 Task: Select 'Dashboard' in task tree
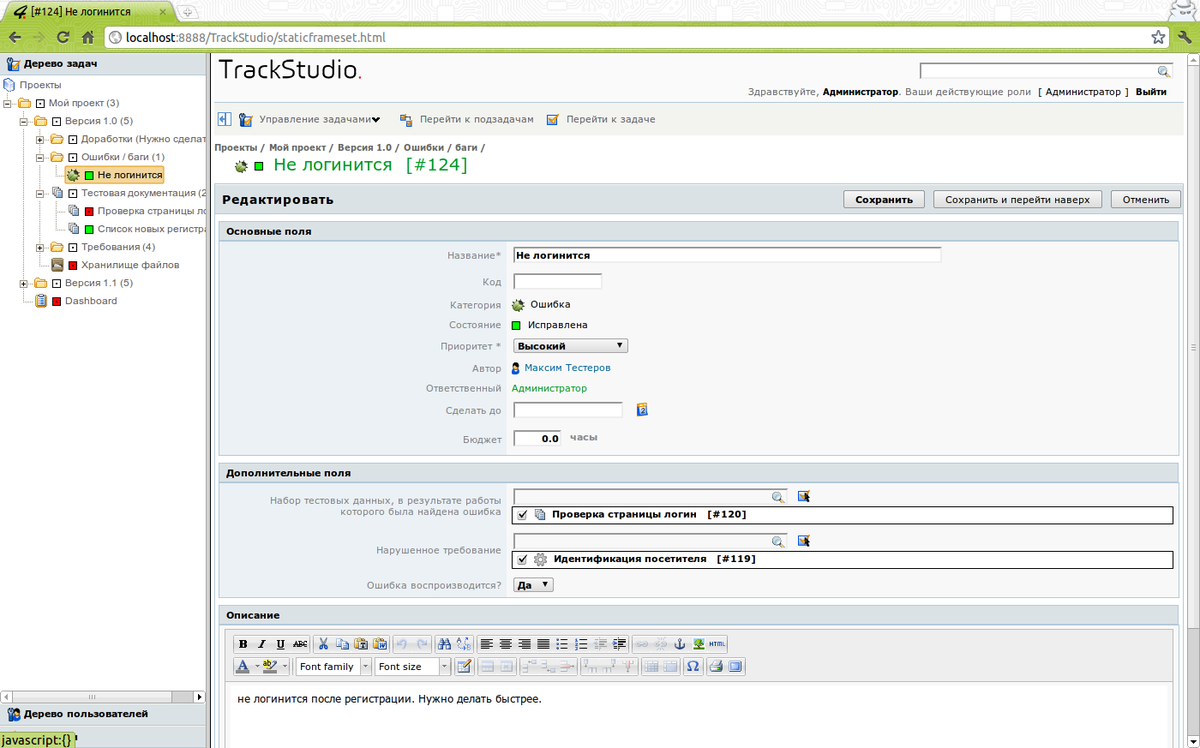(91, 301)
